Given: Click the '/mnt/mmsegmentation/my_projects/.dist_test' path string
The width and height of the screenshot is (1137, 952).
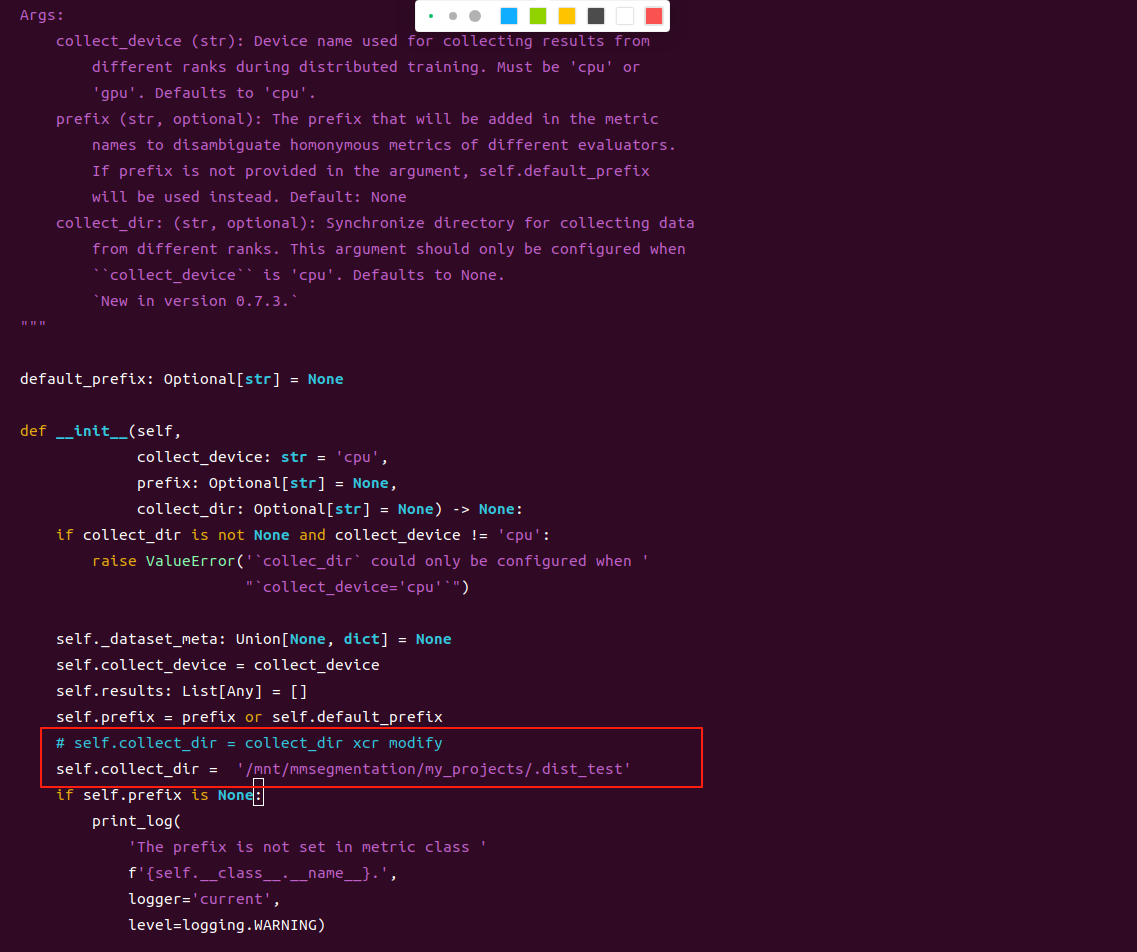Looking at the screenshot, I should pos(434,769).
